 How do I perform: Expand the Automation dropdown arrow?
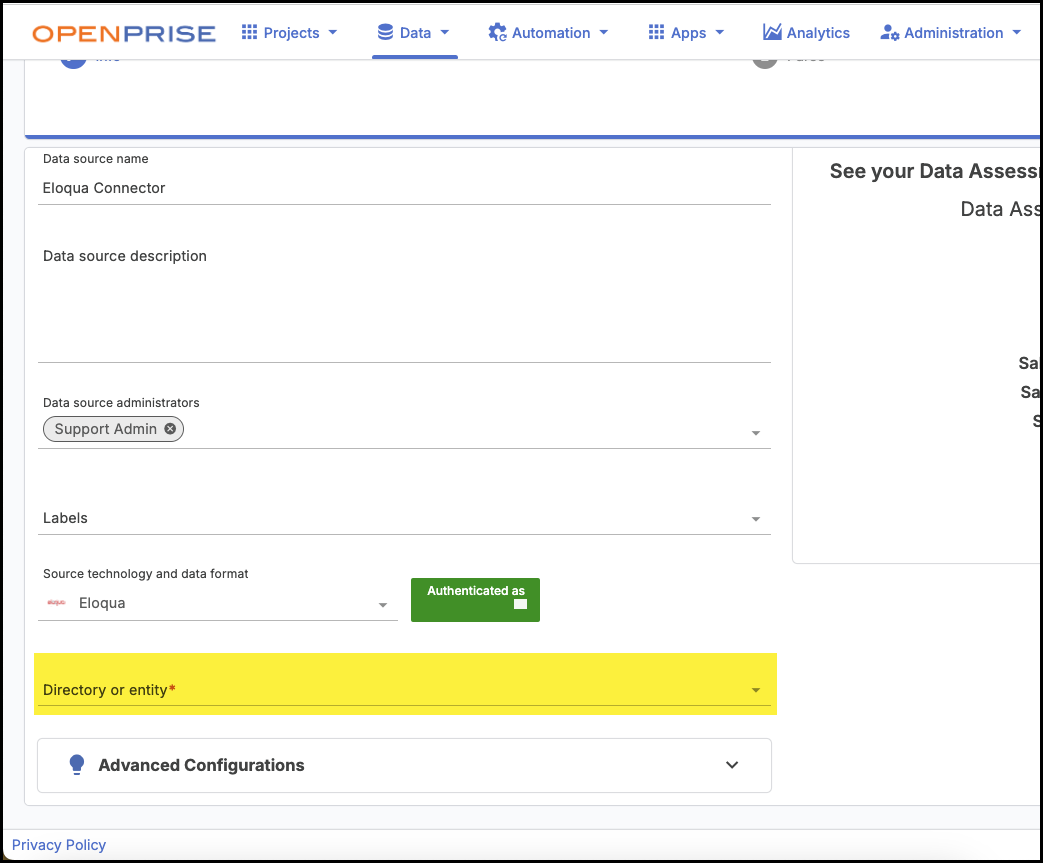(603, 33)
